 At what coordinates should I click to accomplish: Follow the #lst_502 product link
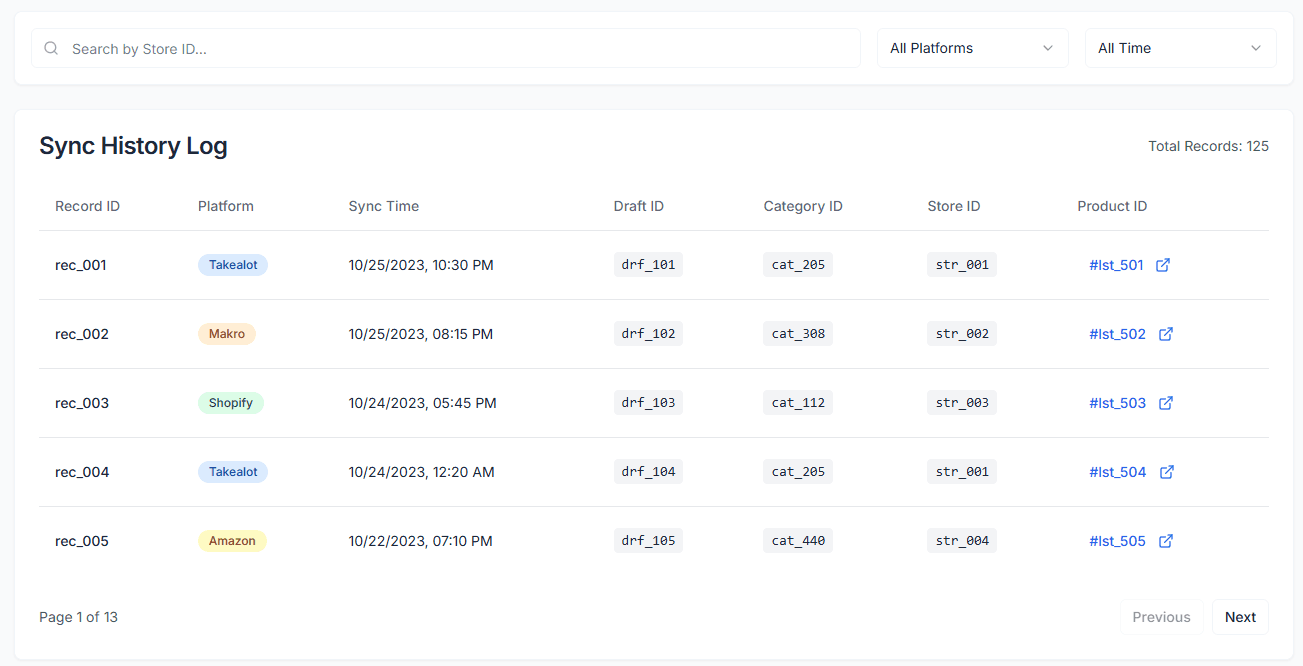tap(1117, 333)
